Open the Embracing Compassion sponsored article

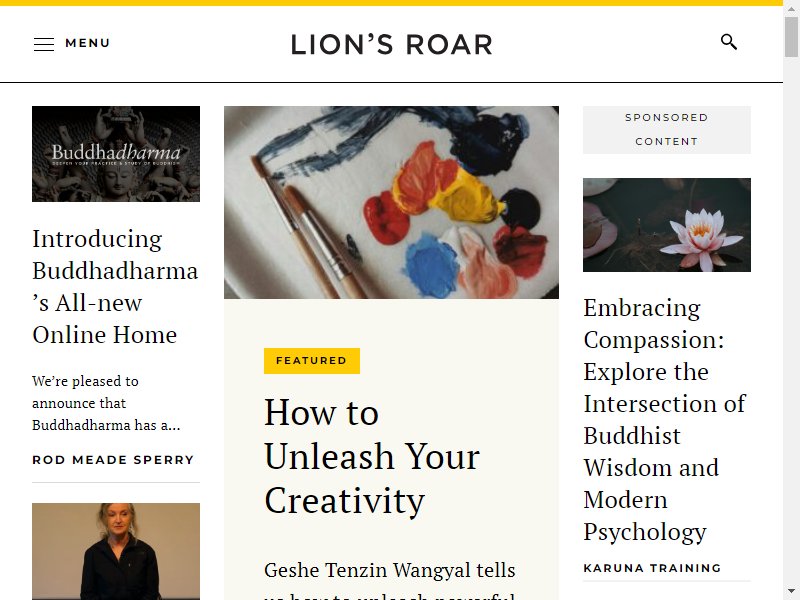click(x=664, y=419)
